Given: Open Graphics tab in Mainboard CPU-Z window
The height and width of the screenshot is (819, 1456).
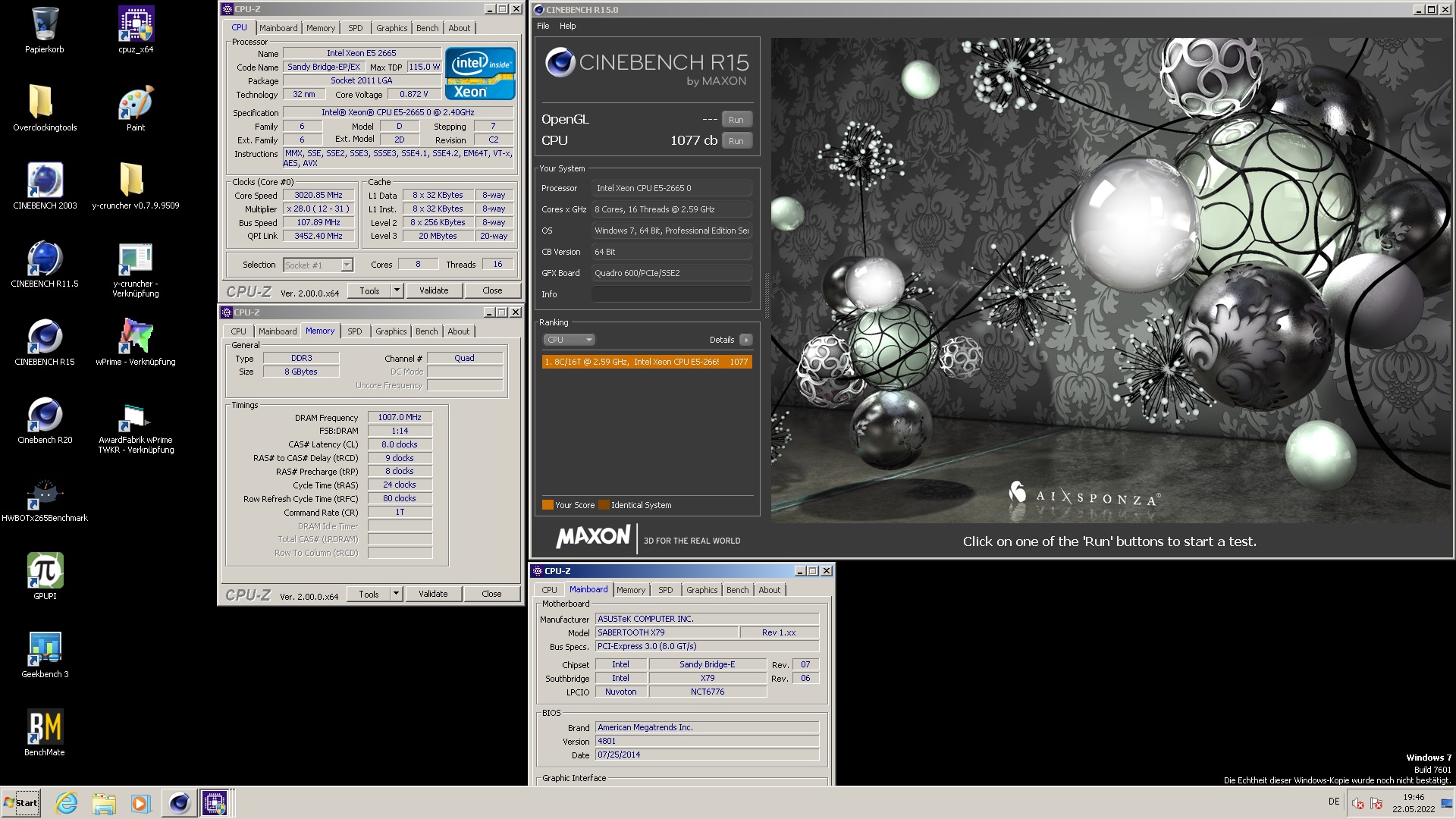Looking at the screenshot, I should tap(702, 590).
